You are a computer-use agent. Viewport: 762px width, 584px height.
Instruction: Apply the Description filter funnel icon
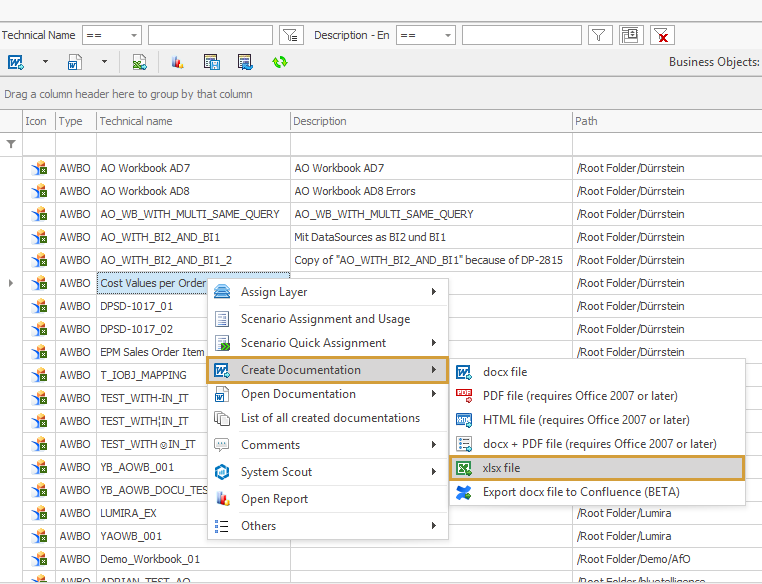599,36
